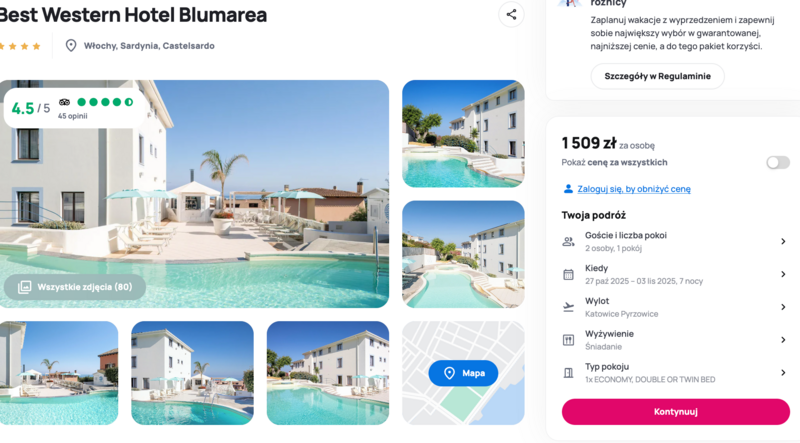Expand the Goście i liczba pokoi chevron
This screenshot has height=443, width=800.
pos(783,241)
